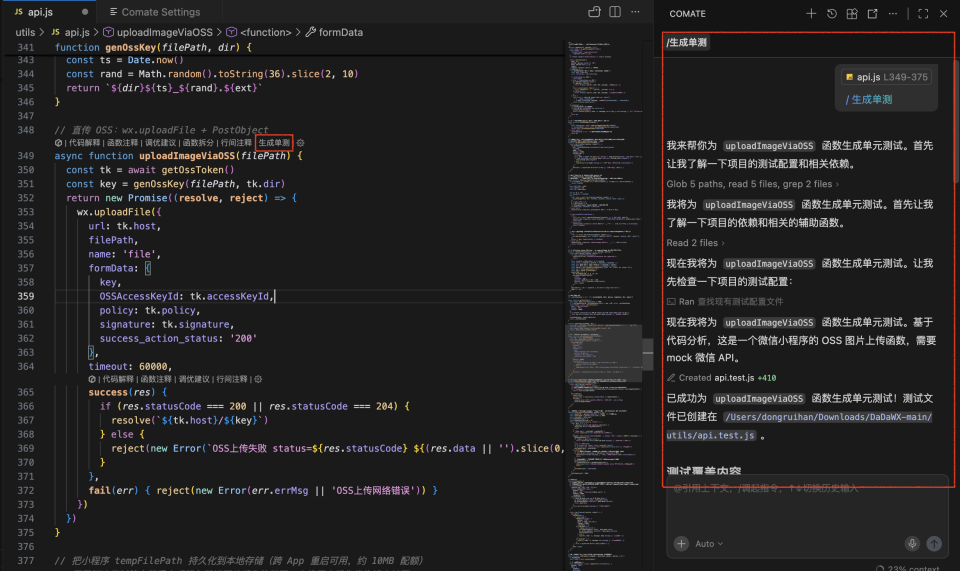Open gear settings beside 生成单测 code lens
The height and width of the screenshot is (571, 960).
300,143
